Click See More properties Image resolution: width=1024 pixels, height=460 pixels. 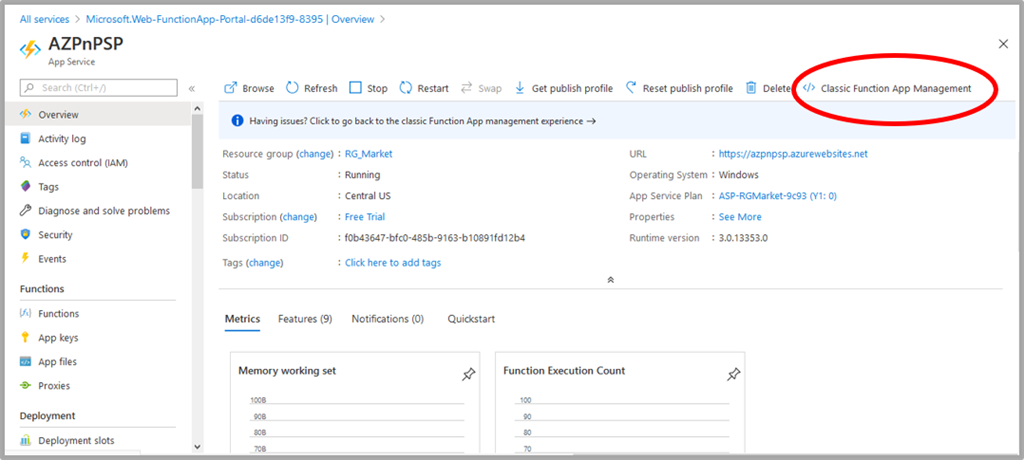pyautogui.click(x=740, y=217)
